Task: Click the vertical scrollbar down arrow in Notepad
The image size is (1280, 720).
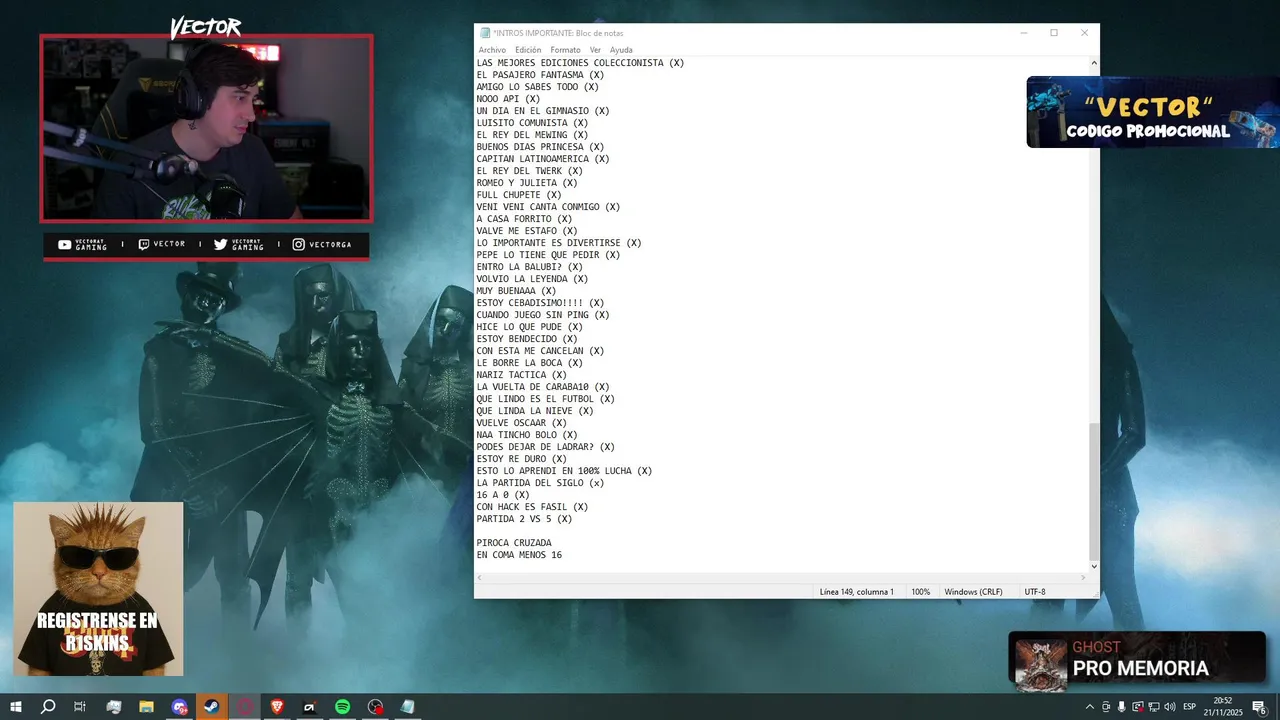Action: (x=1094, y=566)
